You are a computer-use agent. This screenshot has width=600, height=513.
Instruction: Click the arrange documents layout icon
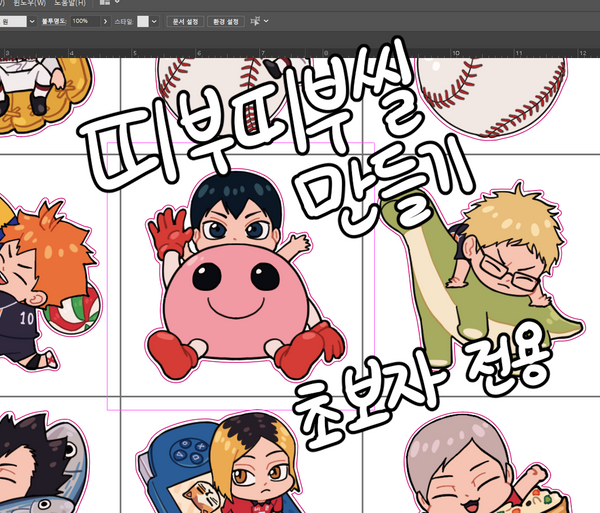[103, 3]
